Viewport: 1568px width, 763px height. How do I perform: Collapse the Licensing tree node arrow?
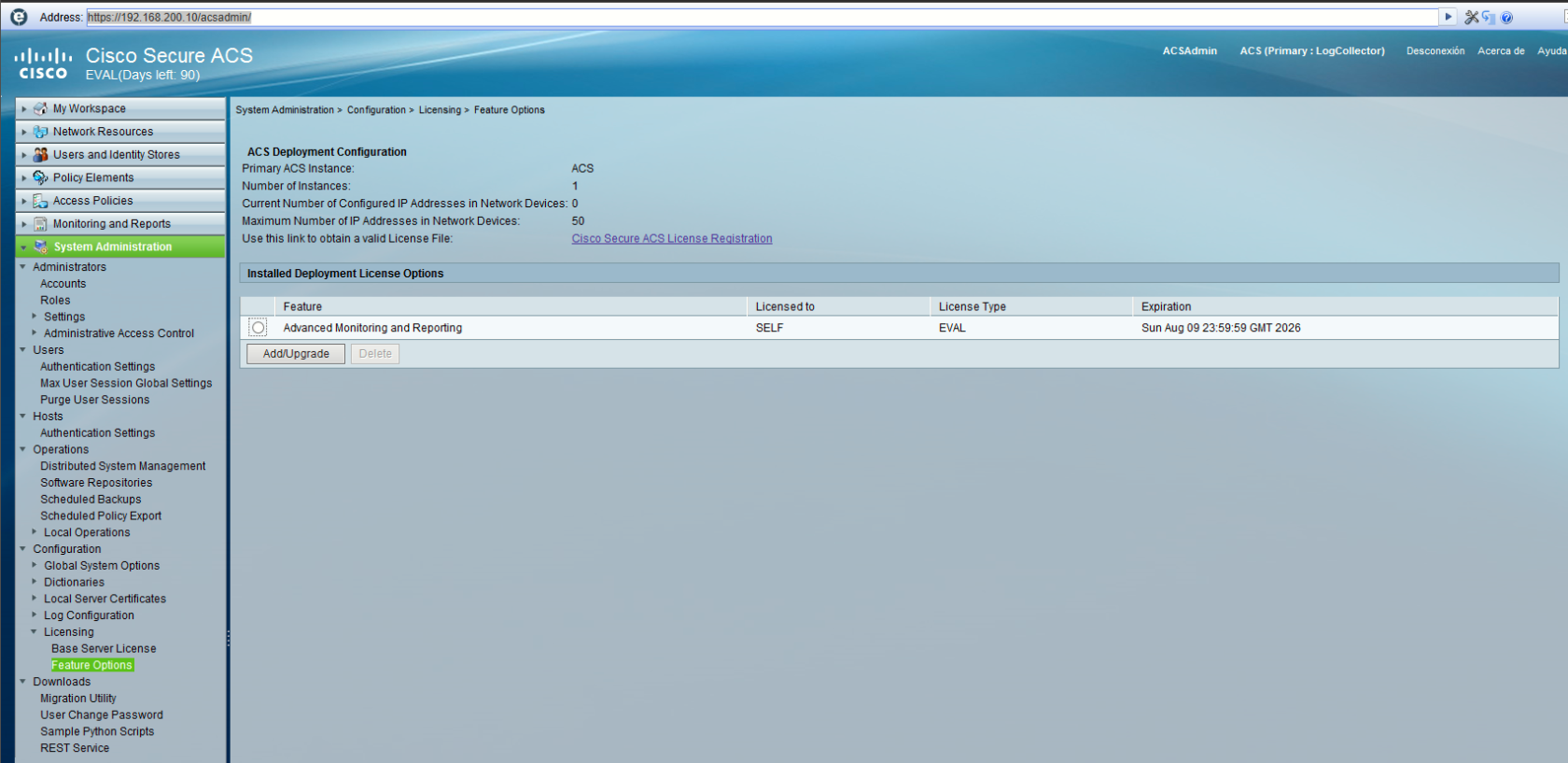35,631
